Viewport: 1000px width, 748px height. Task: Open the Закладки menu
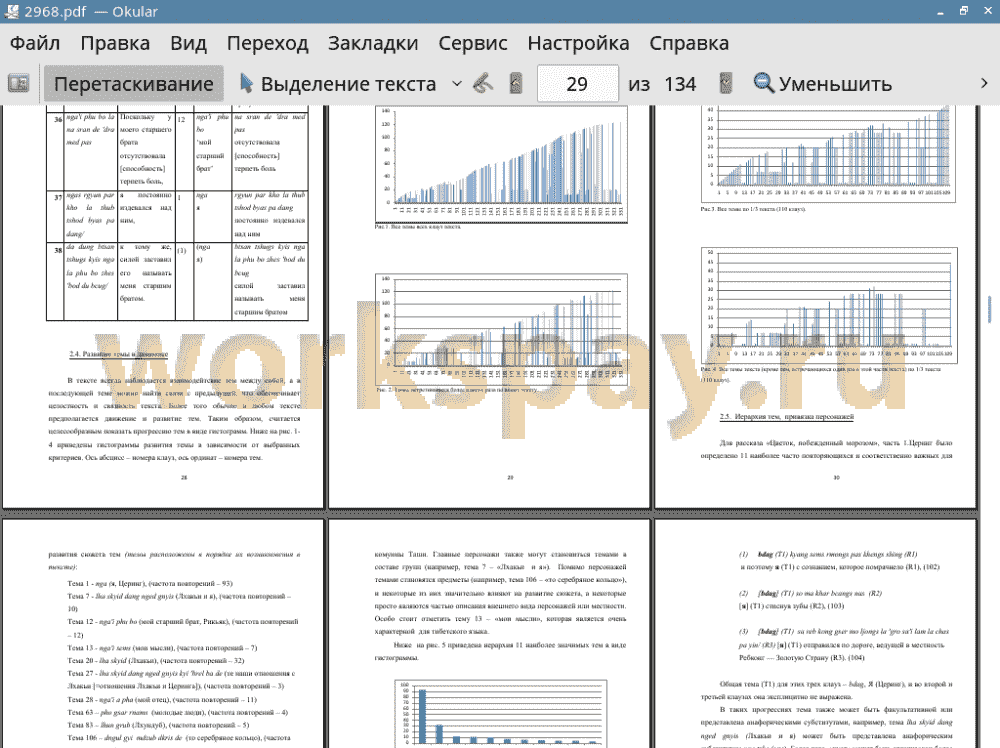pyautogui.click(x=373, y=43)
